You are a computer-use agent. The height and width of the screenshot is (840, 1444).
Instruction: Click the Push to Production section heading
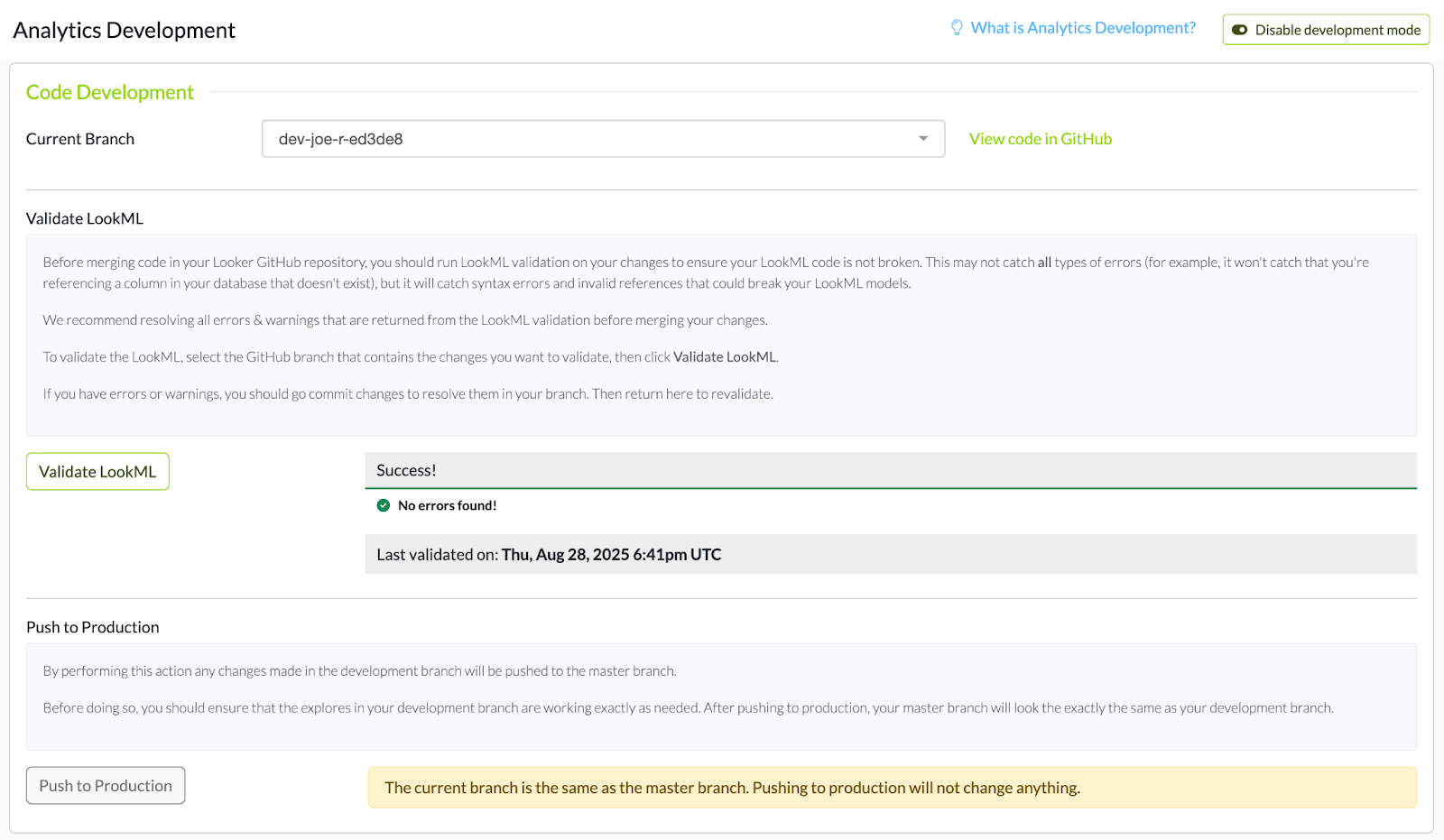[x=93, y=627]
